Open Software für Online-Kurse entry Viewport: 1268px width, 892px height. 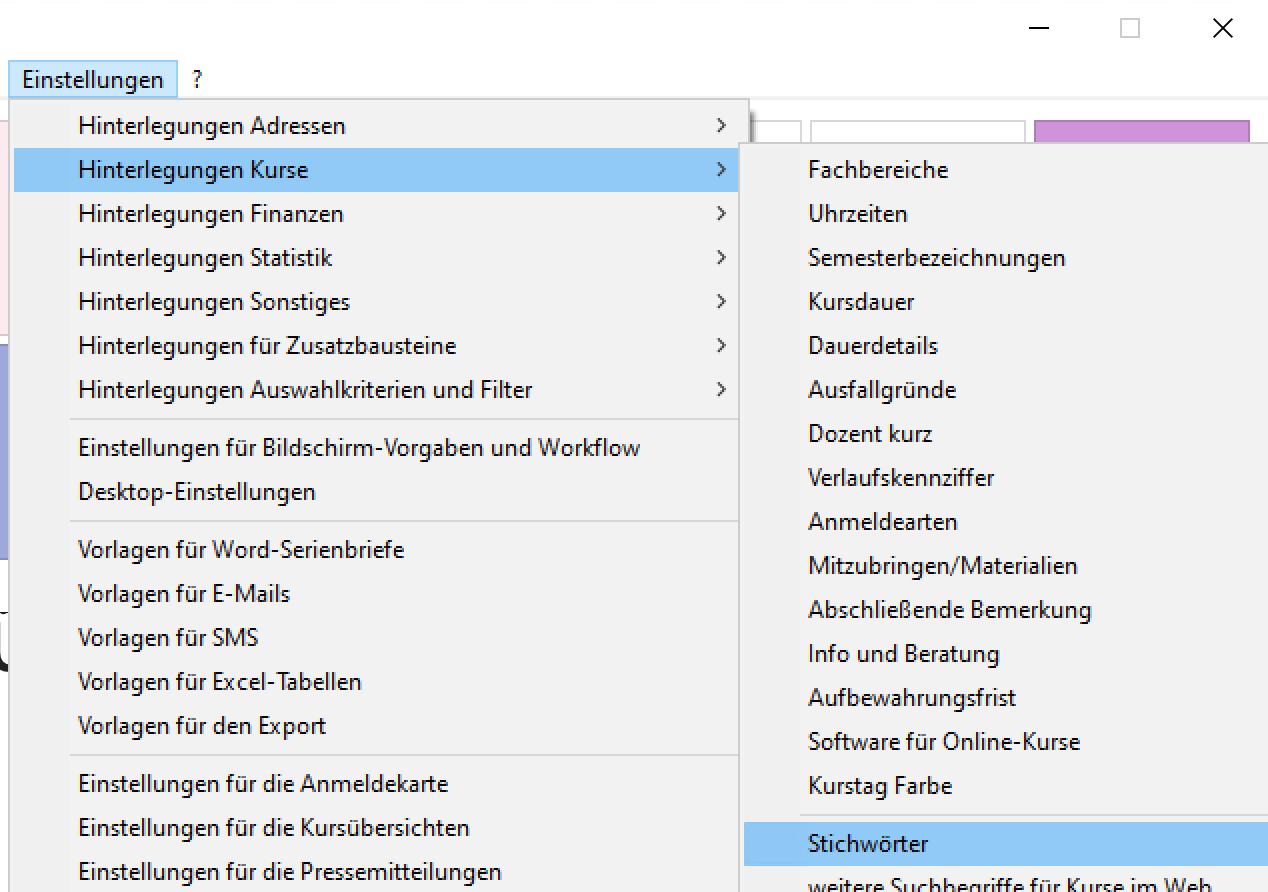1006,742
